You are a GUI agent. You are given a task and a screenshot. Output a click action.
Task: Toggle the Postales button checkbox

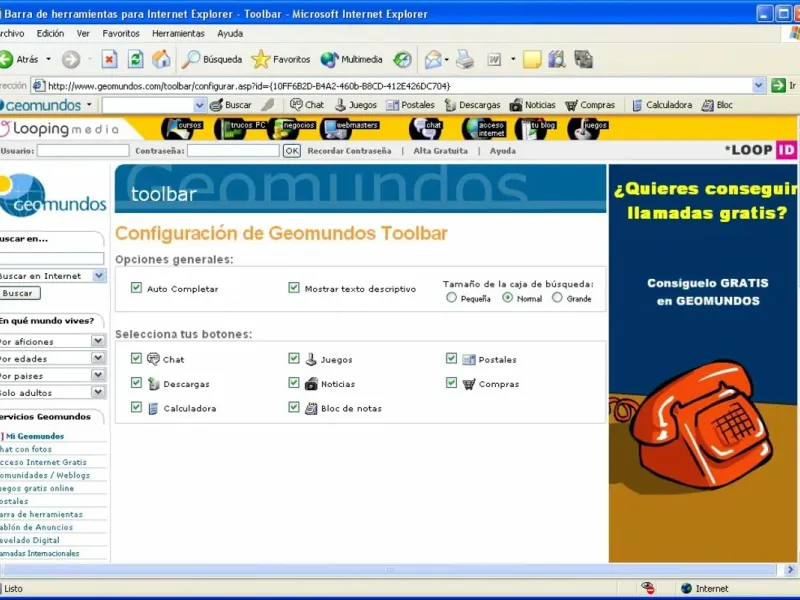pos(452,358)
